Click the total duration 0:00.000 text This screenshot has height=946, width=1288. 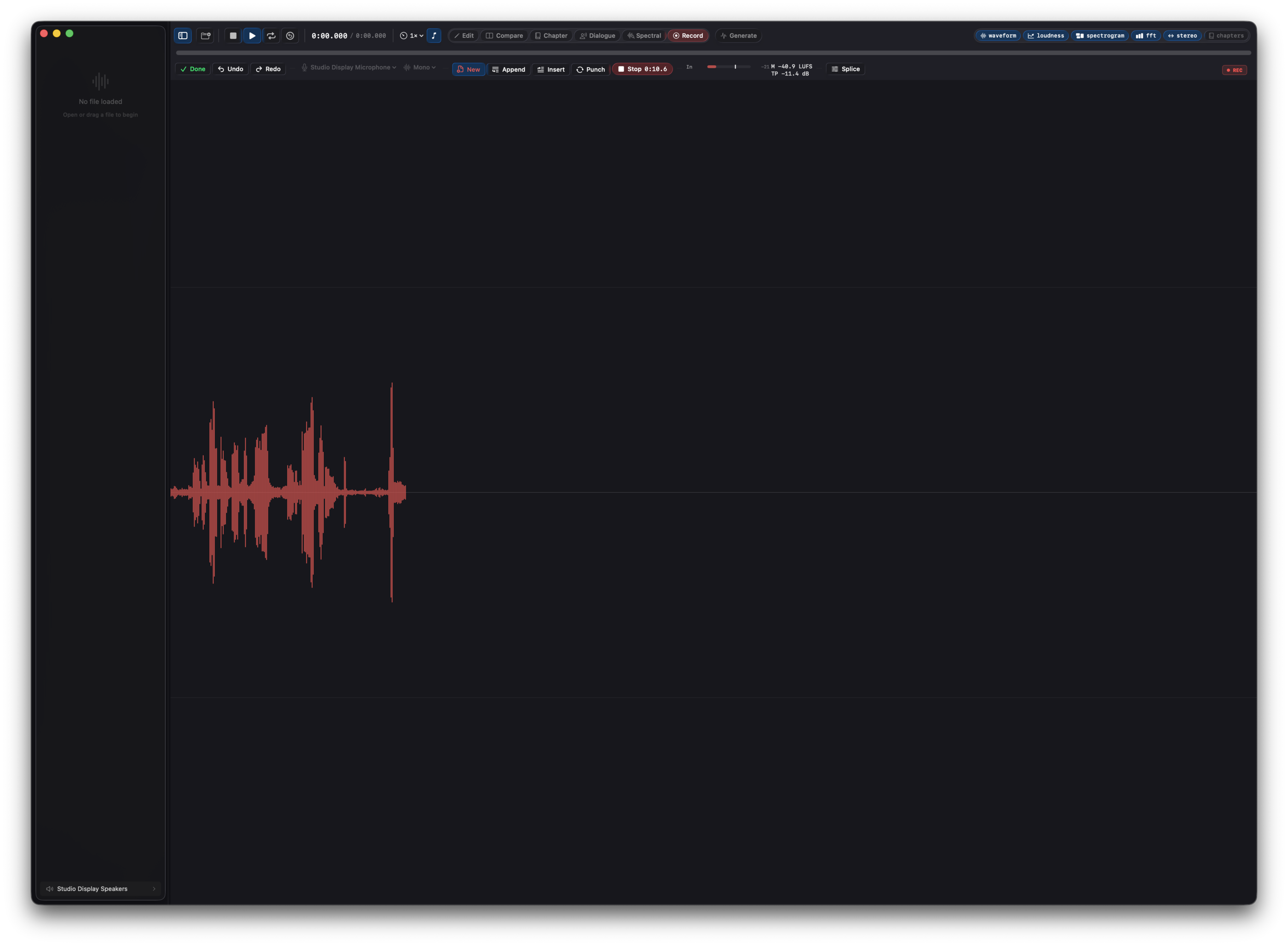(x=371, y=35)
